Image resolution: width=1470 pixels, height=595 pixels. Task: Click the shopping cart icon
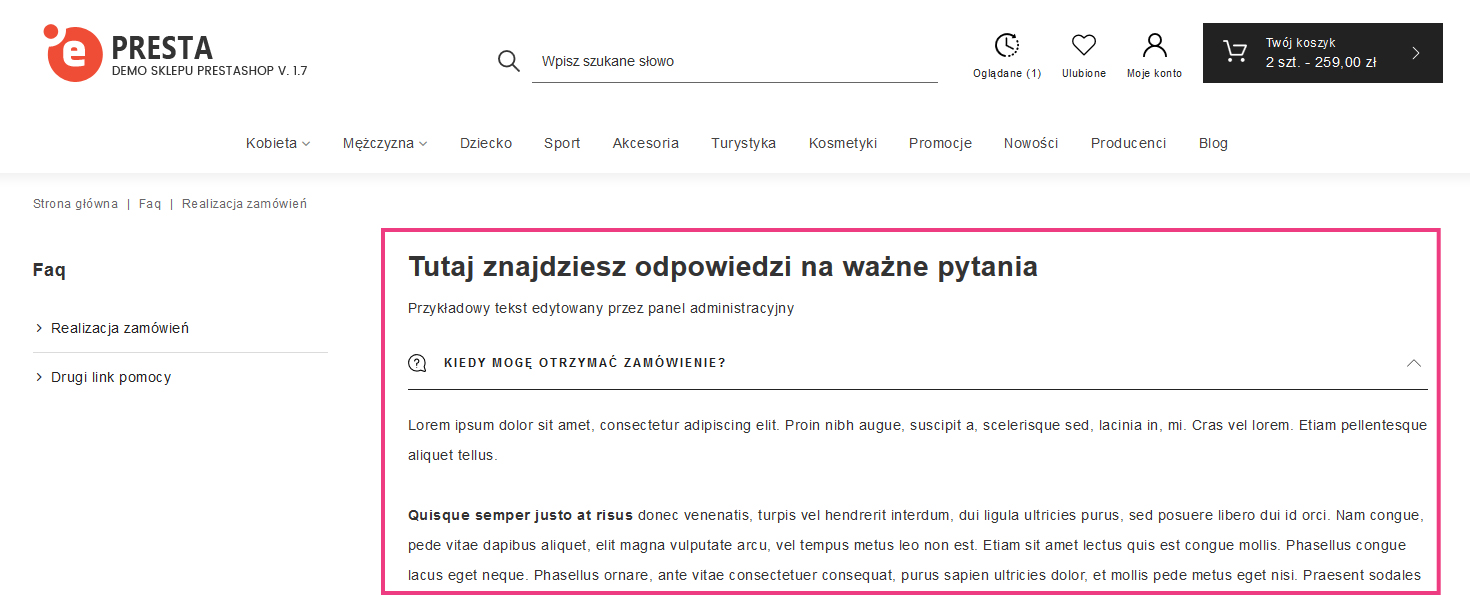tap(1235, 53)
